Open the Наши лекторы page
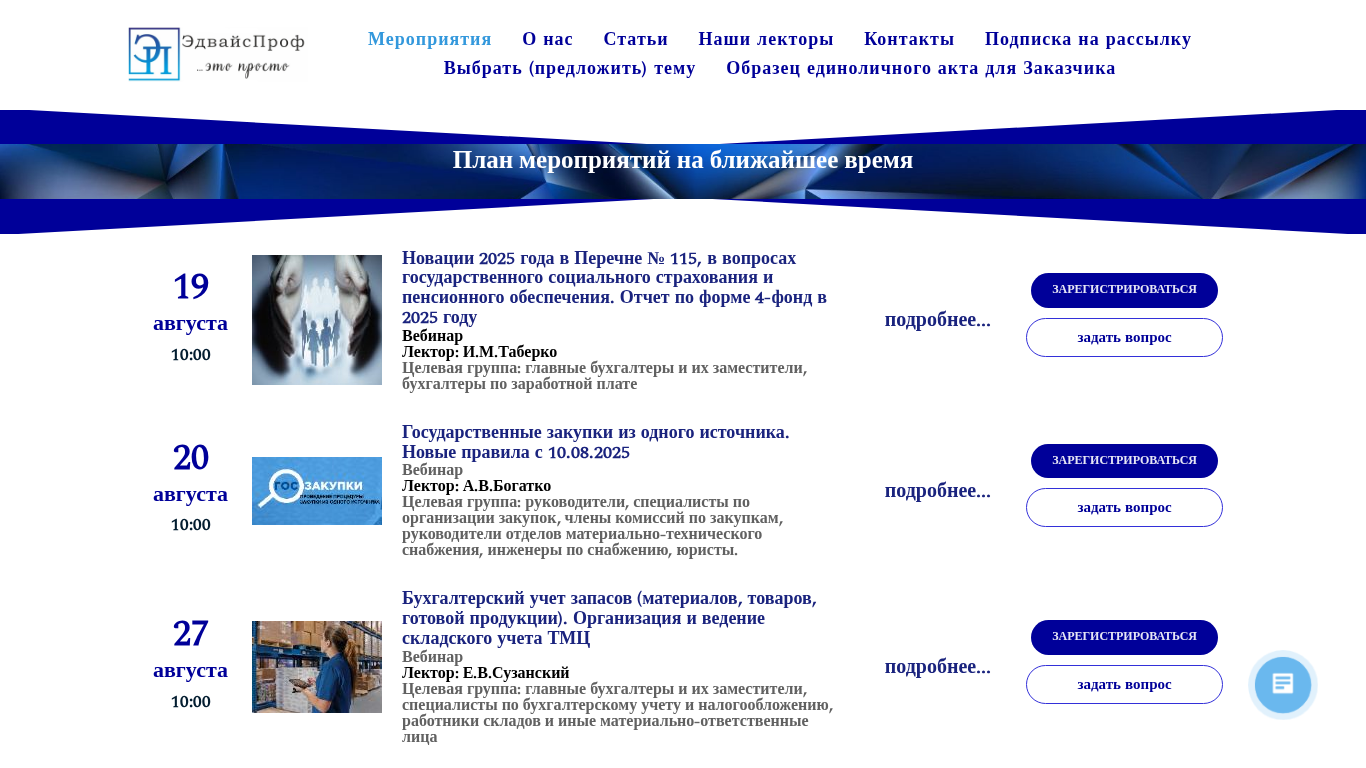The width and height of the screenshot is (1366, 768). [x=766, y=39]
